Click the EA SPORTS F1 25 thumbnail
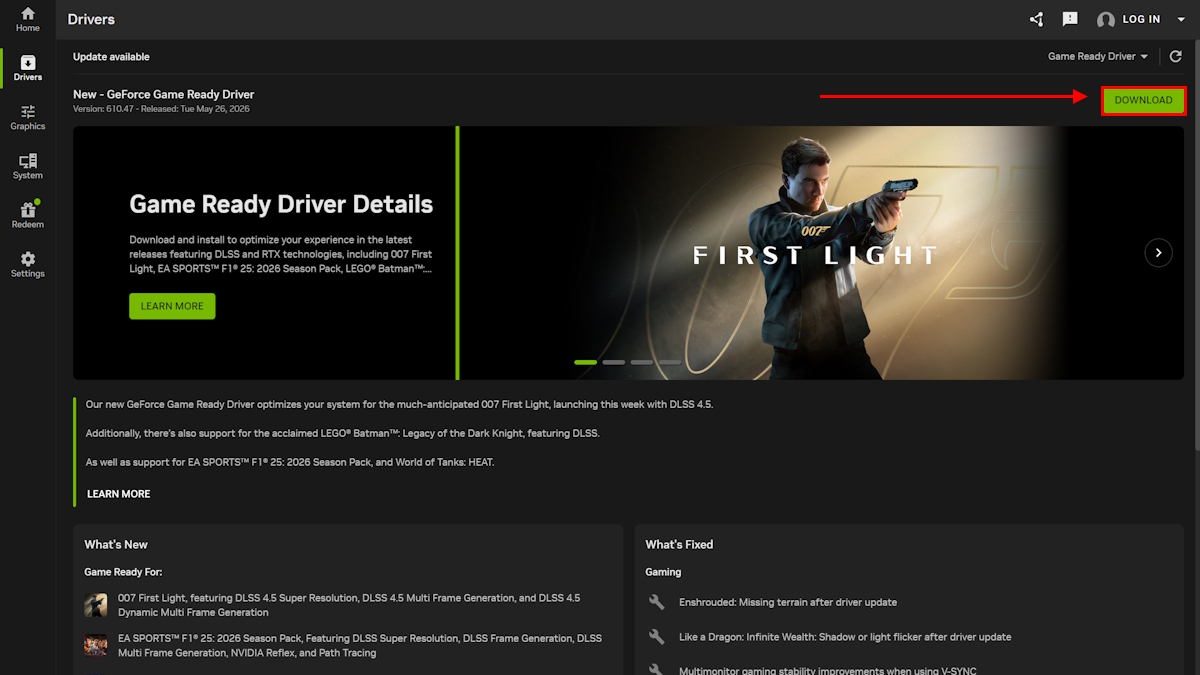The height and width of the screenshot is (675, 1200). (x=96, y=645)
